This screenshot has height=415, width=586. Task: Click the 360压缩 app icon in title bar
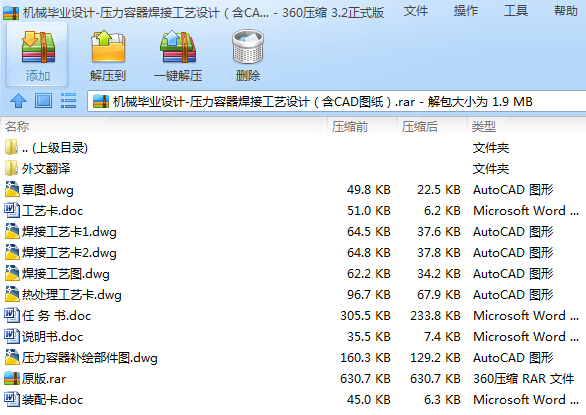coord(11,13)
